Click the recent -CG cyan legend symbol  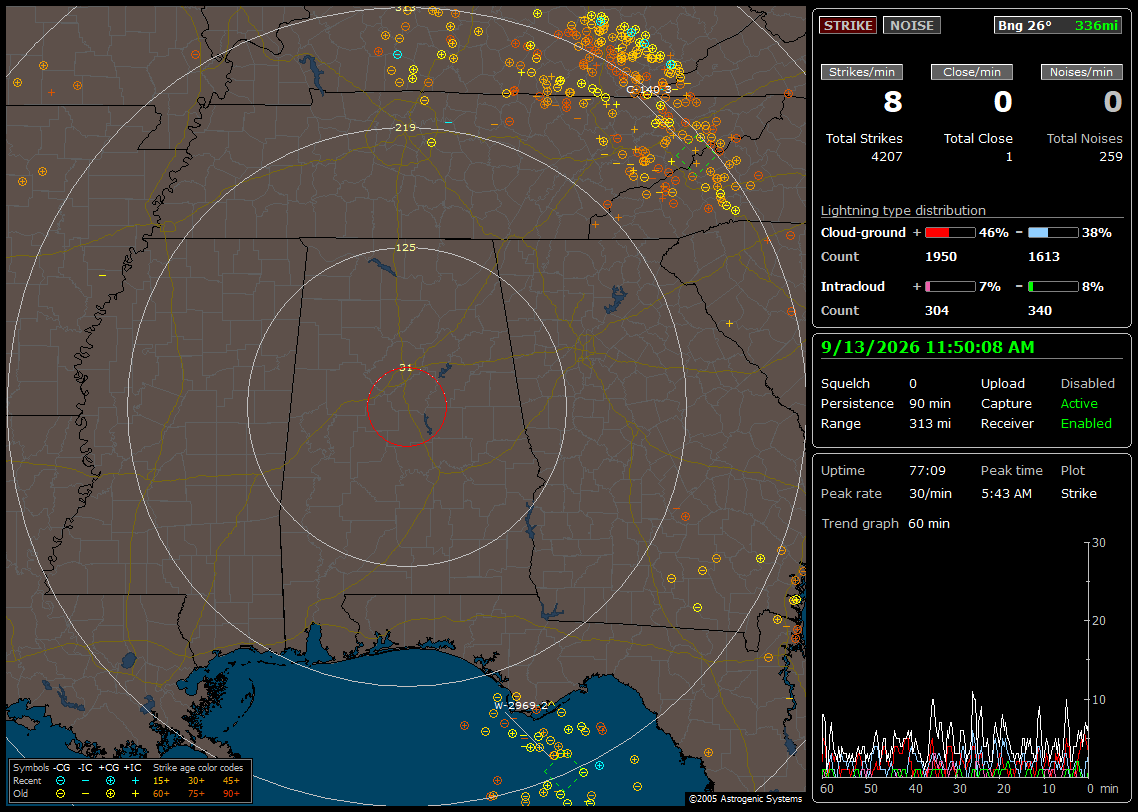click(x=61, y=781)
